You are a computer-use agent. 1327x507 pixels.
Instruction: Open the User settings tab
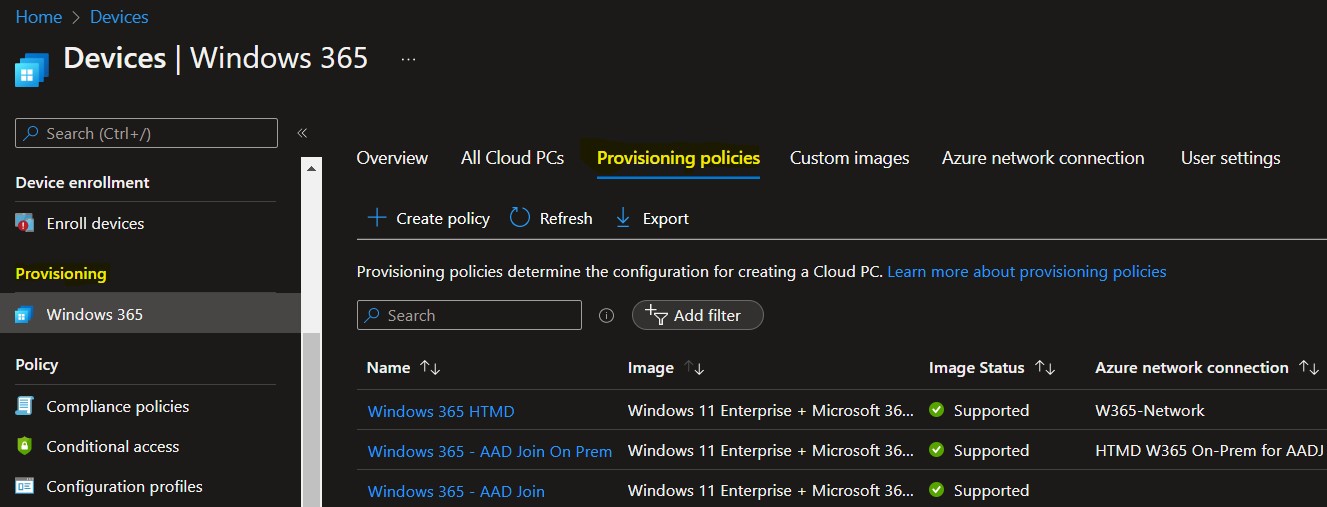pos(1230,158)
